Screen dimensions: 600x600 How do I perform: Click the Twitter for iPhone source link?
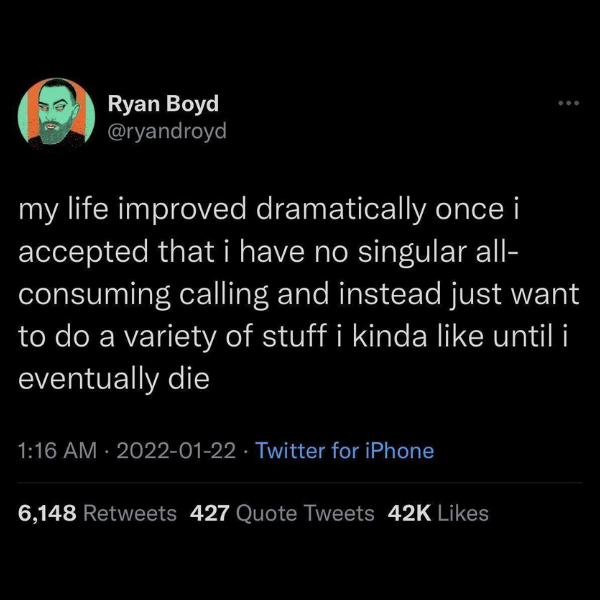pyautogui.click(x=344, y=450)
